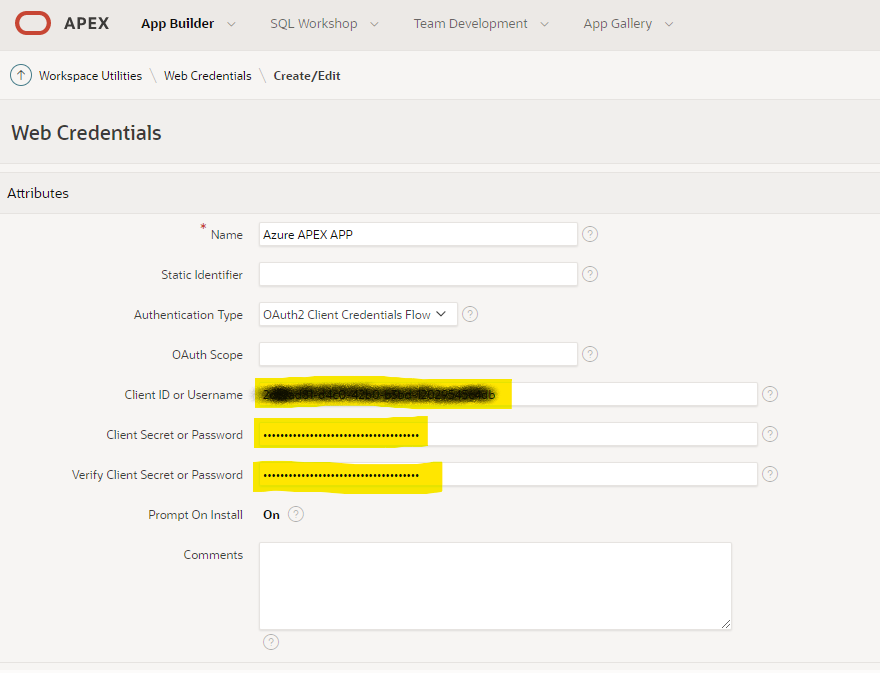Show help for Client ID or Username
The width and height of the screenshot is (880, 673).
pyautogui.click(x=769, y=394)
